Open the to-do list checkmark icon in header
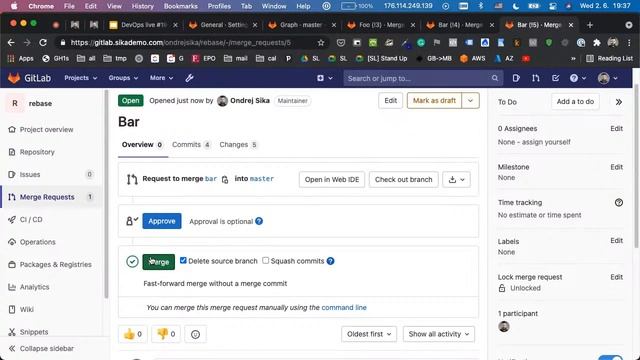Viewport: 640px width, 360px height. pyautogui.click(x=555, y=78)
